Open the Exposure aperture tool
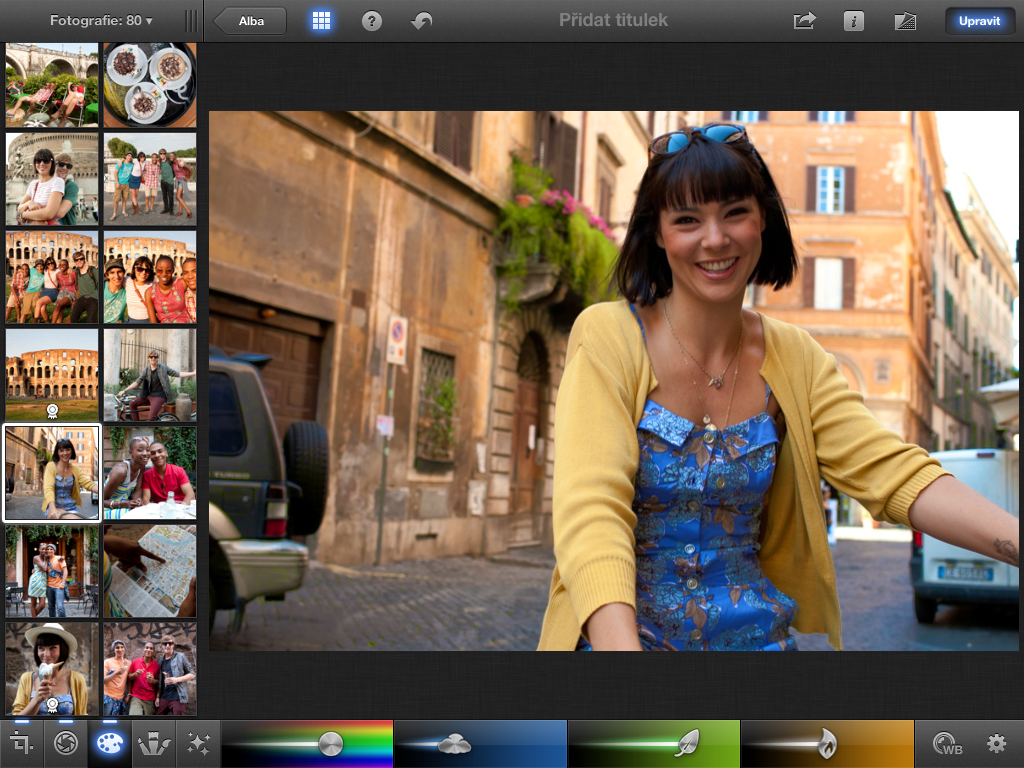Image resolution: width=1024 pixels, height=768 pixels. [x=66, y=744]
